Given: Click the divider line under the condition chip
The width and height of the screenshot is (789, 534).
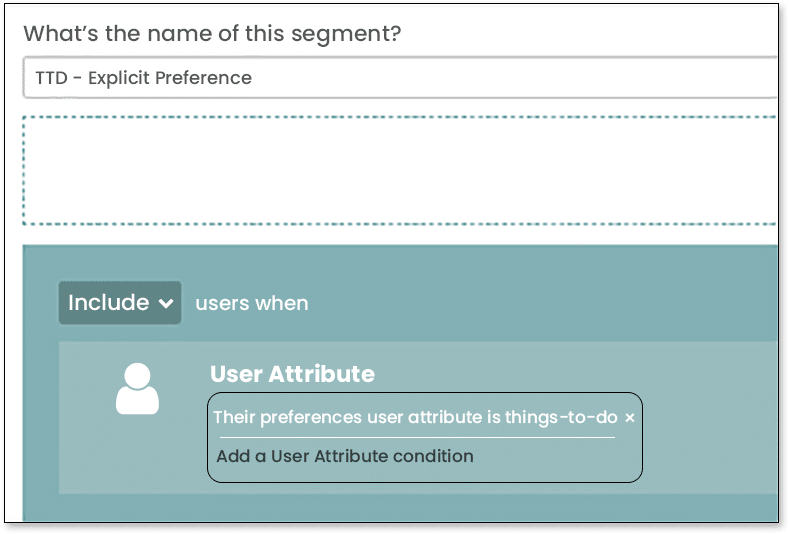Looking at the screenshot, I should click(417, 437).
